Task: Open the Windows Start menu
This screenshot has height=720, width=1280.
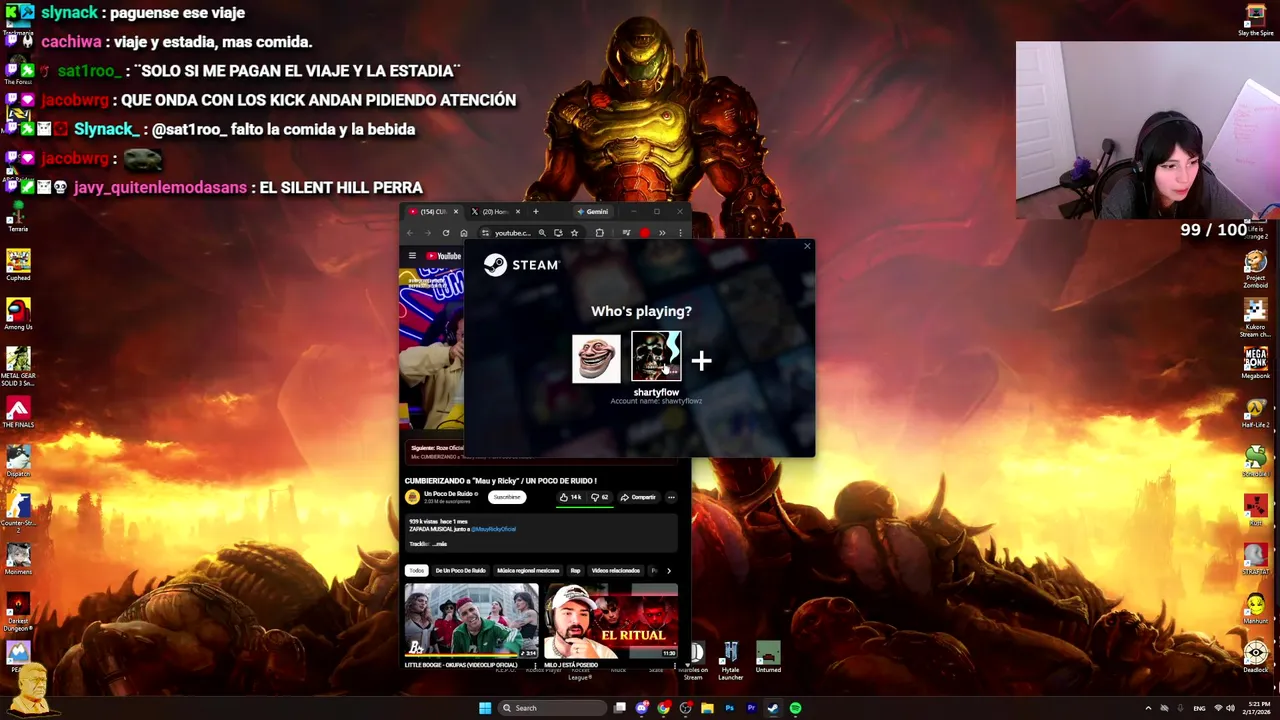Action: (x=485, y=708)
